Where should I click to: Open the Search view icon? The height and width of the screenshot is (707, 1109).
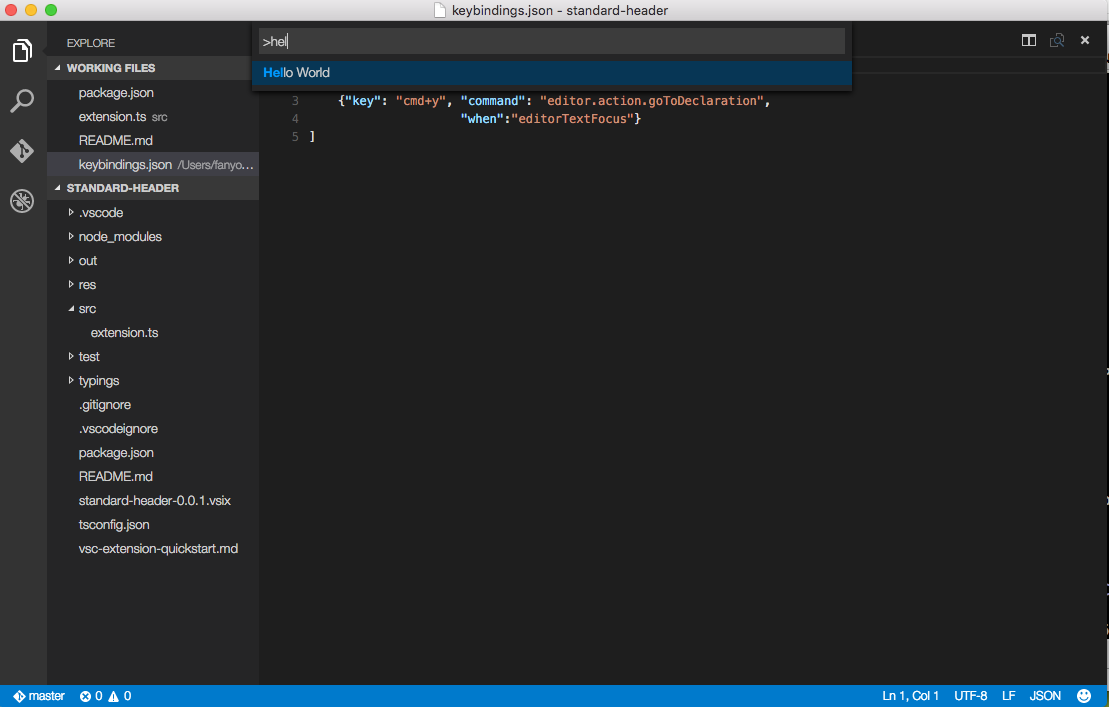[22, 100]
